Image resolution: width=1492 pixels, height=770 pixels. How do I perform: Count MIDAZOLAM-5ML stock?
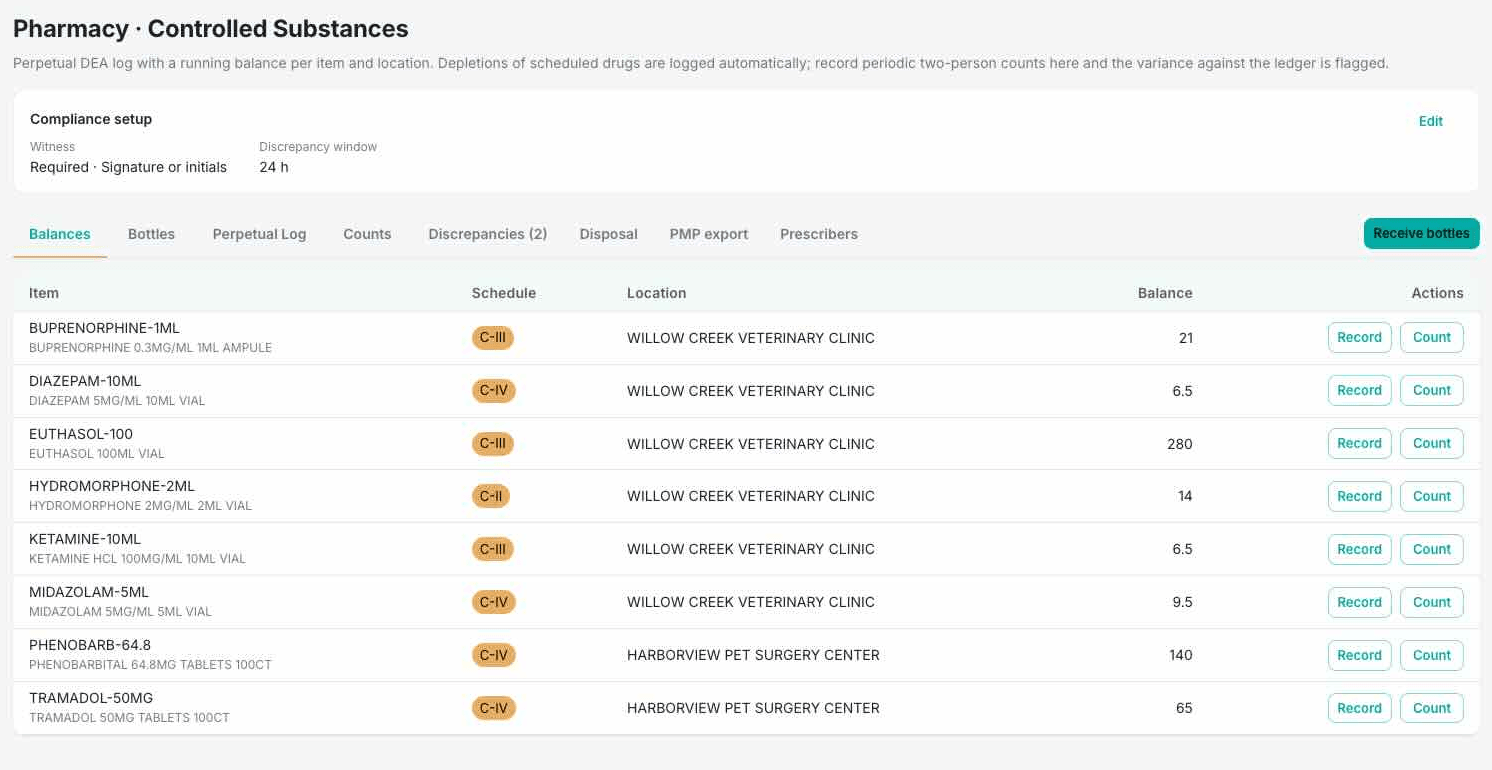click(x=1431, y=602)
